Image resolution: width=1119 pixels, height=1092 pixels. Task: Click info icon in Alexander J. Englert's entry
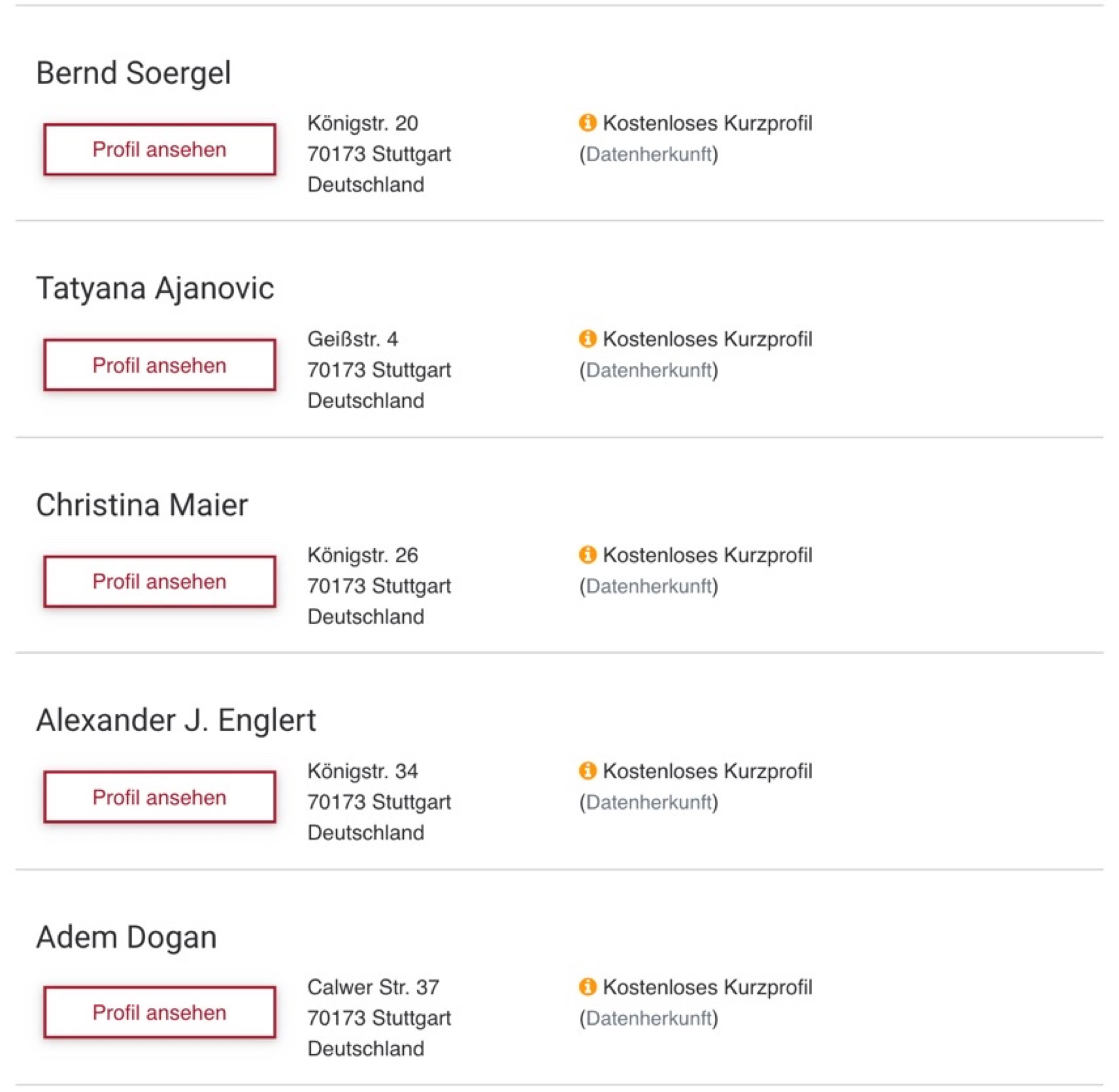[x=588, y=770]
